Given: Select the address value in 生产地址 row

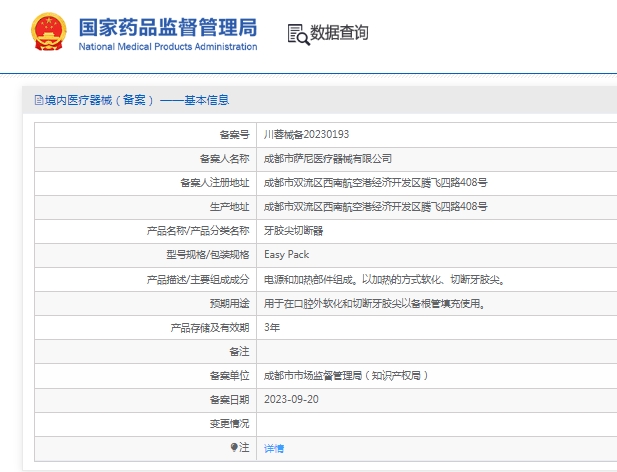Looking at the screenshot, I should pyautogui.click(x=375, y=207).
